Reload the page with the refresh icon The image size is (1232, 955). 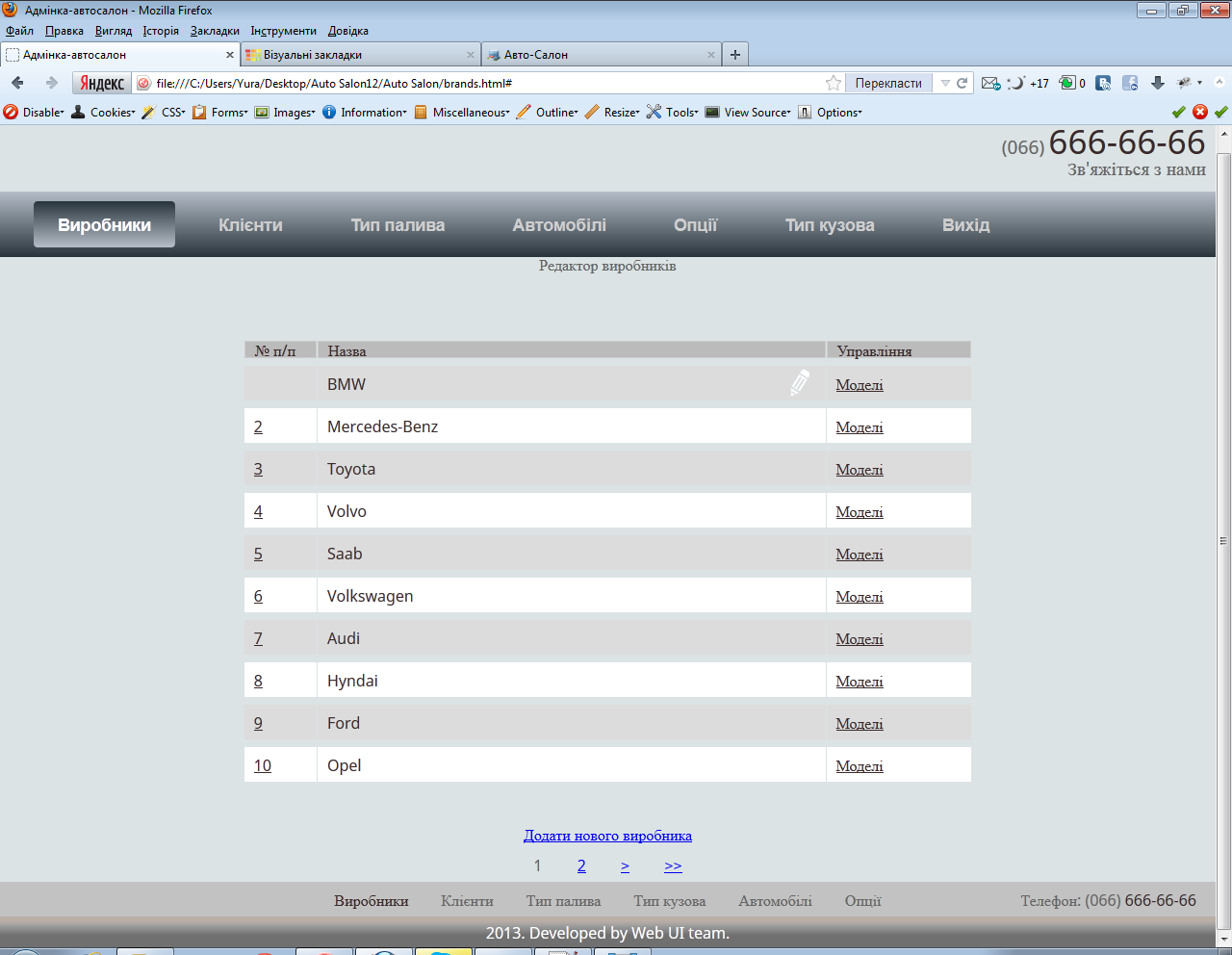coord(962,83)
